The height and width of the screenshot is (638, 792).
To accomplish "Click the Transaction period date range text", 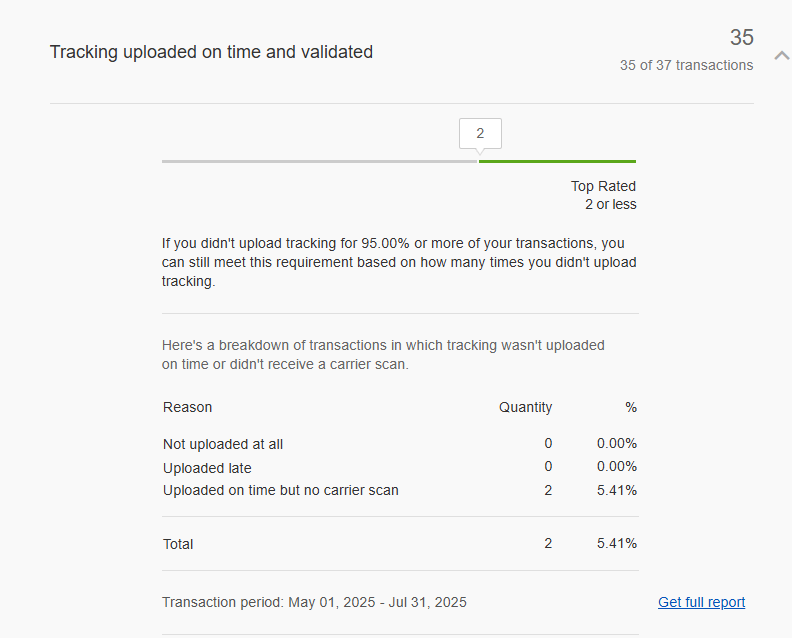I will click(x=314, y=602).
